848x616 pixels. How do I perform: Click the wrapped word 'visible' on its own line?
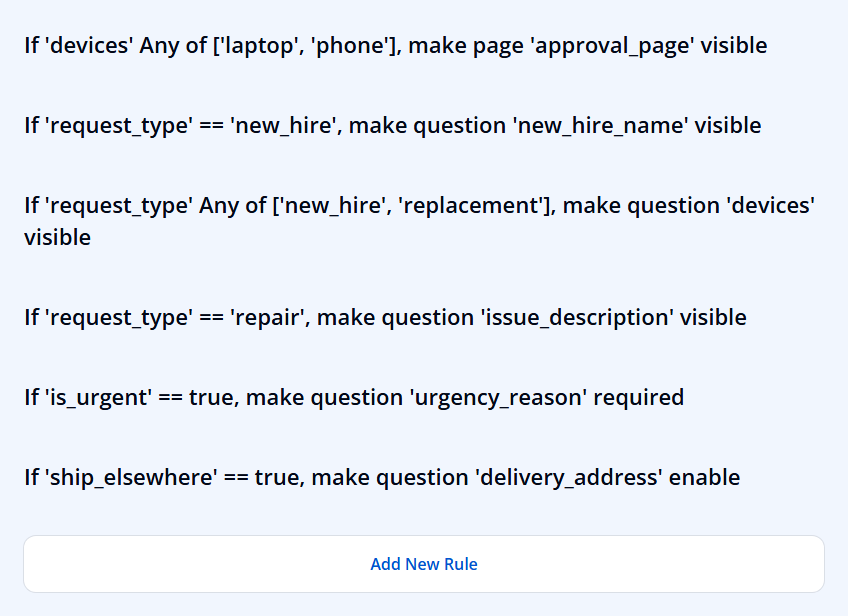[x=57, y=237]
